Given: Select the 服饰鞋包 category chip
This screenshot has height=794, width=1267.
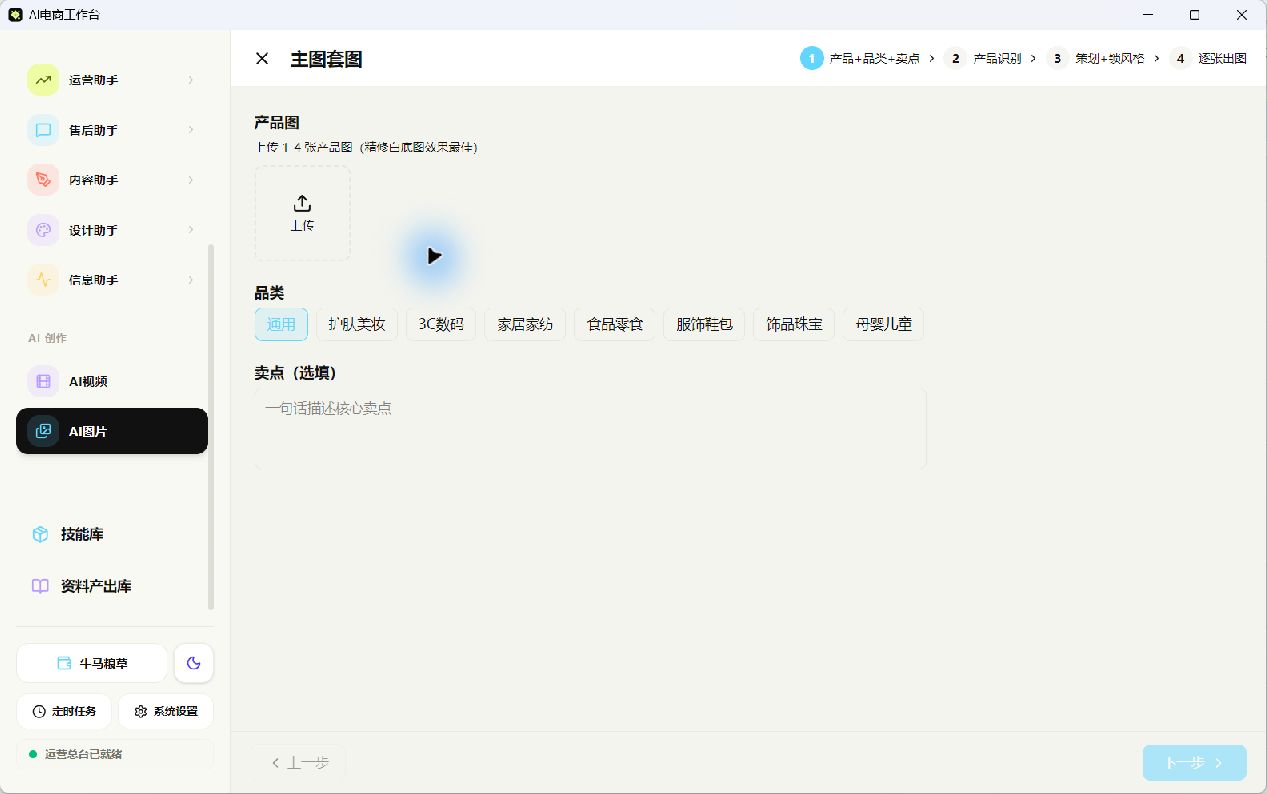Looking at the screenshot, I should pyautogui.click(x=704, y=324).
